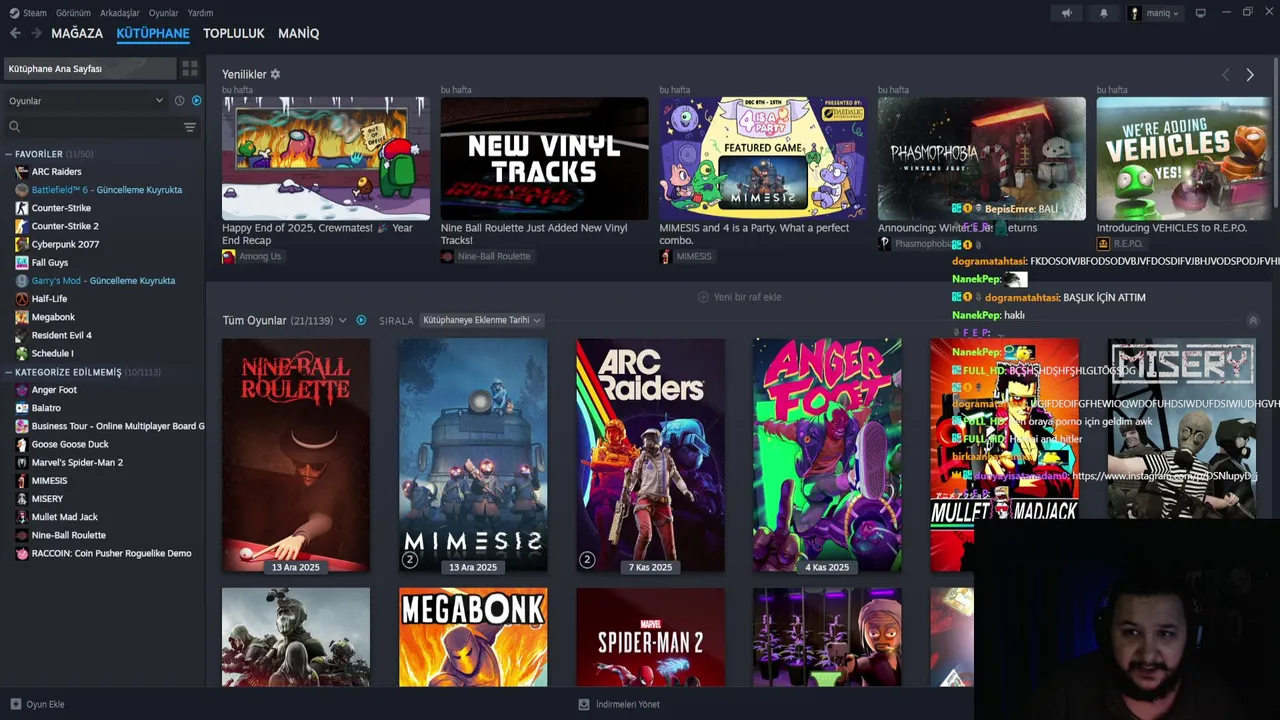The height and width of the screenshot is (720, 1280).
Task: Click the Cyberpunk 2077 sidebar icon
Action: point(22,244)
